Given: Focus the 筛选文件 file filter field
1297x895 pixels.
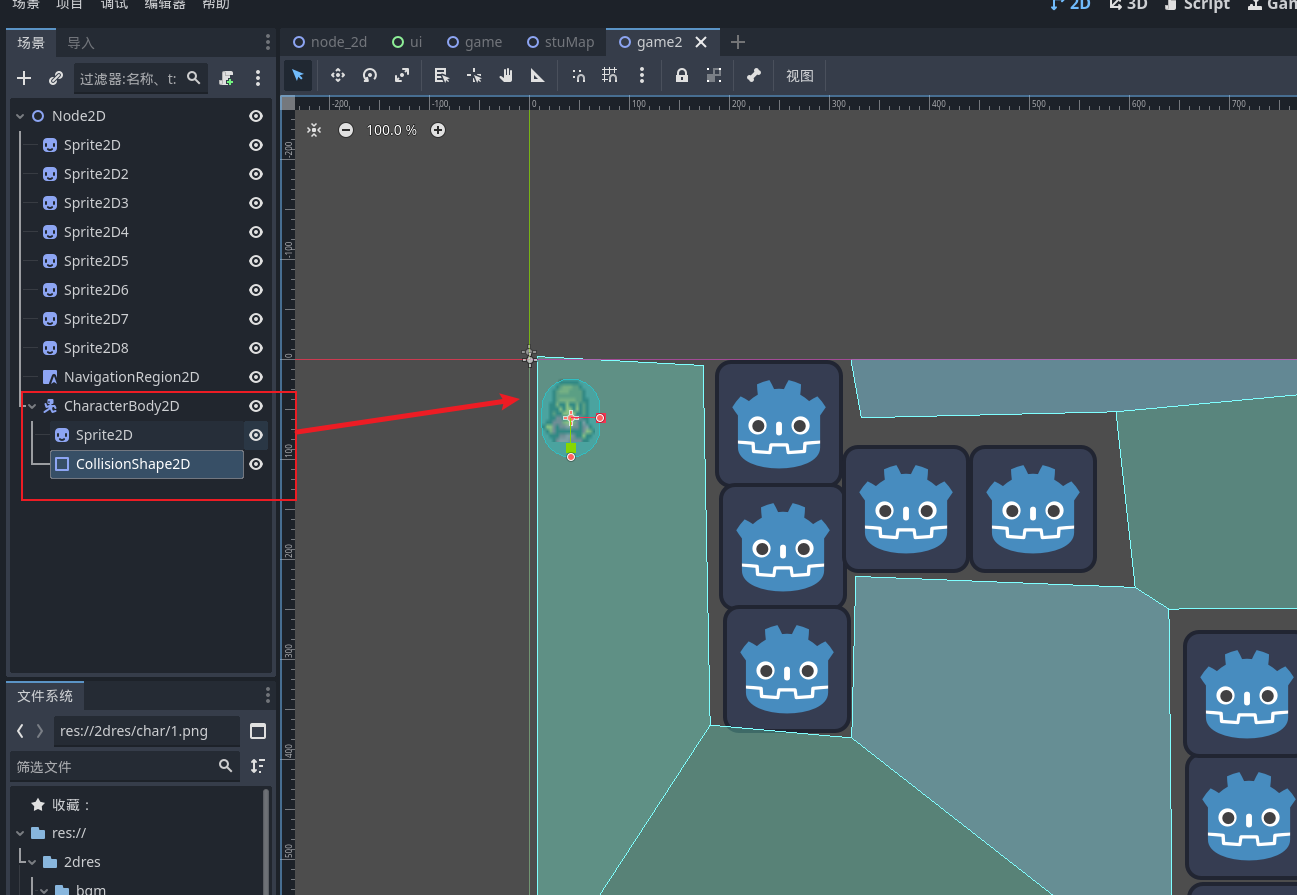Looking at the screenshot, I should pyautogui.click(x=125, y=766).
